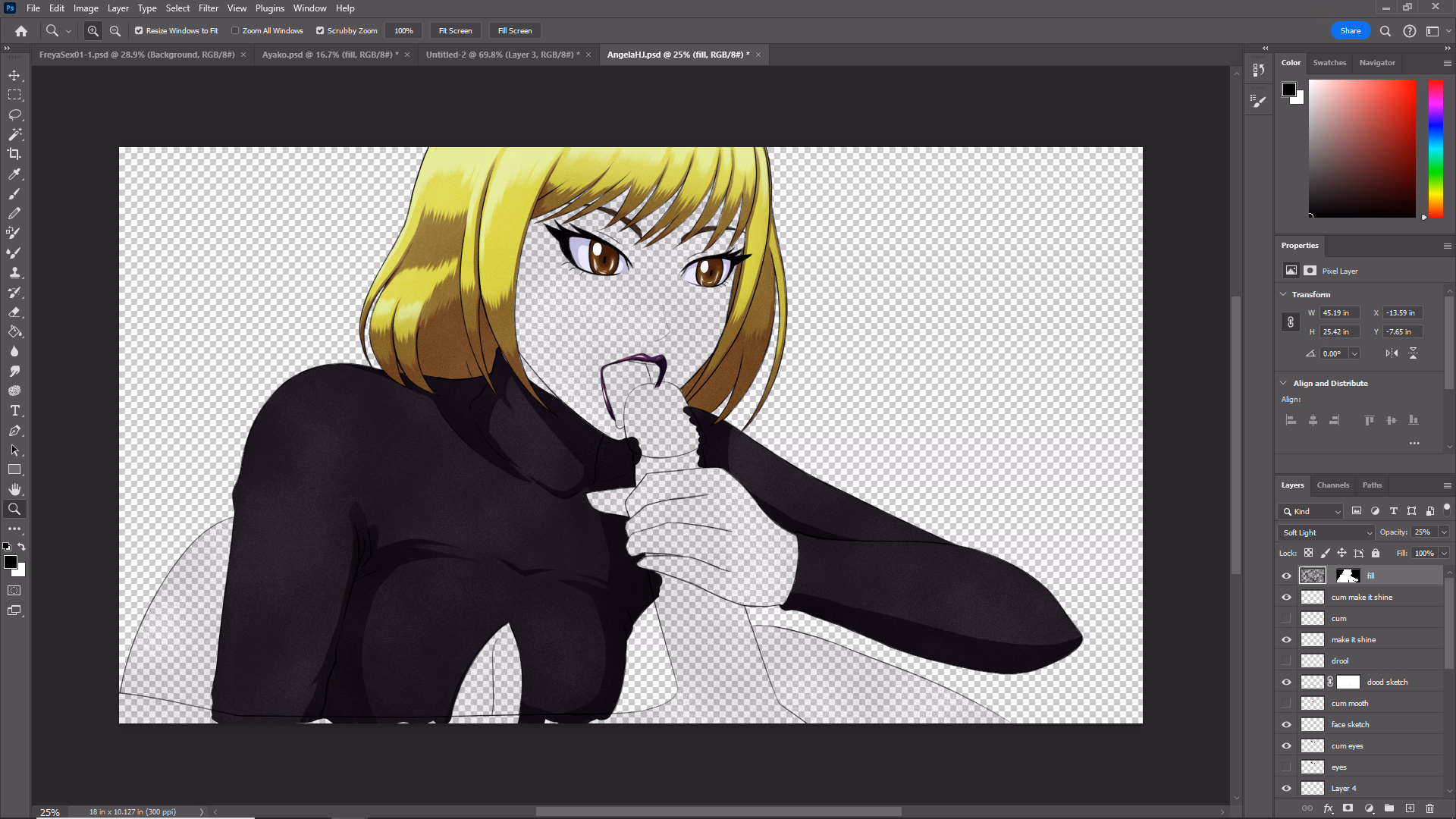Click the Home icon in the options bar
The width and height of the screenshot is (1456, 819).
(21, 31)
